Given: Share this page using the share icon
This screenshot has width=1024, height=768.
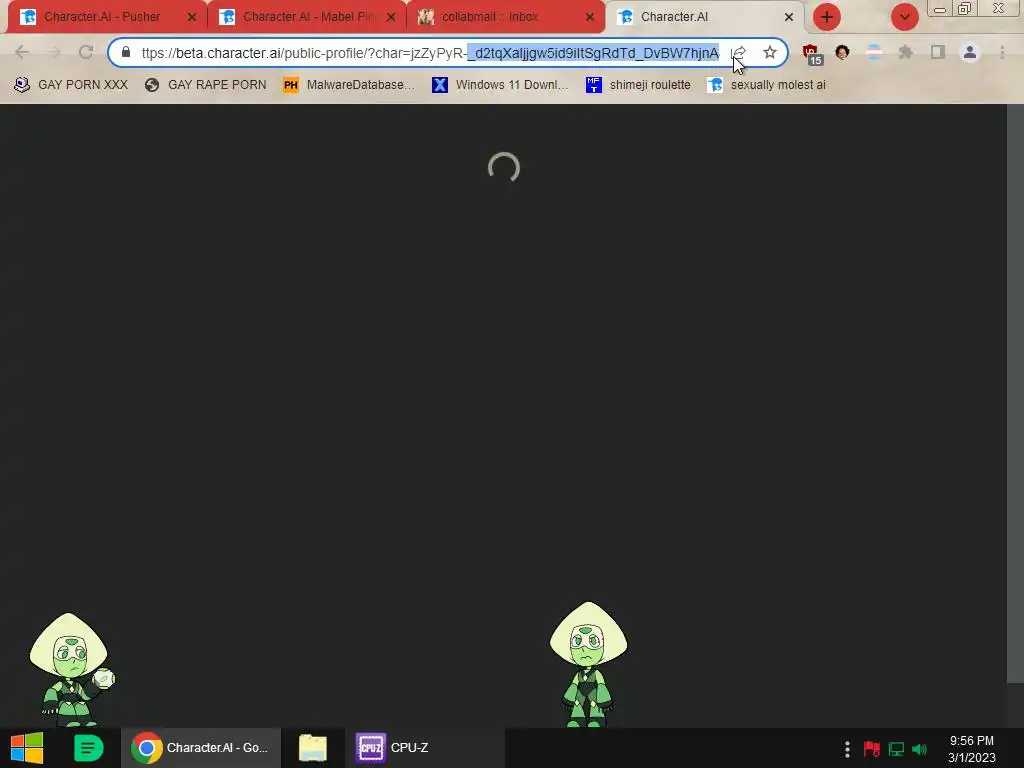Looking at the screenshot, I should 739,53.
